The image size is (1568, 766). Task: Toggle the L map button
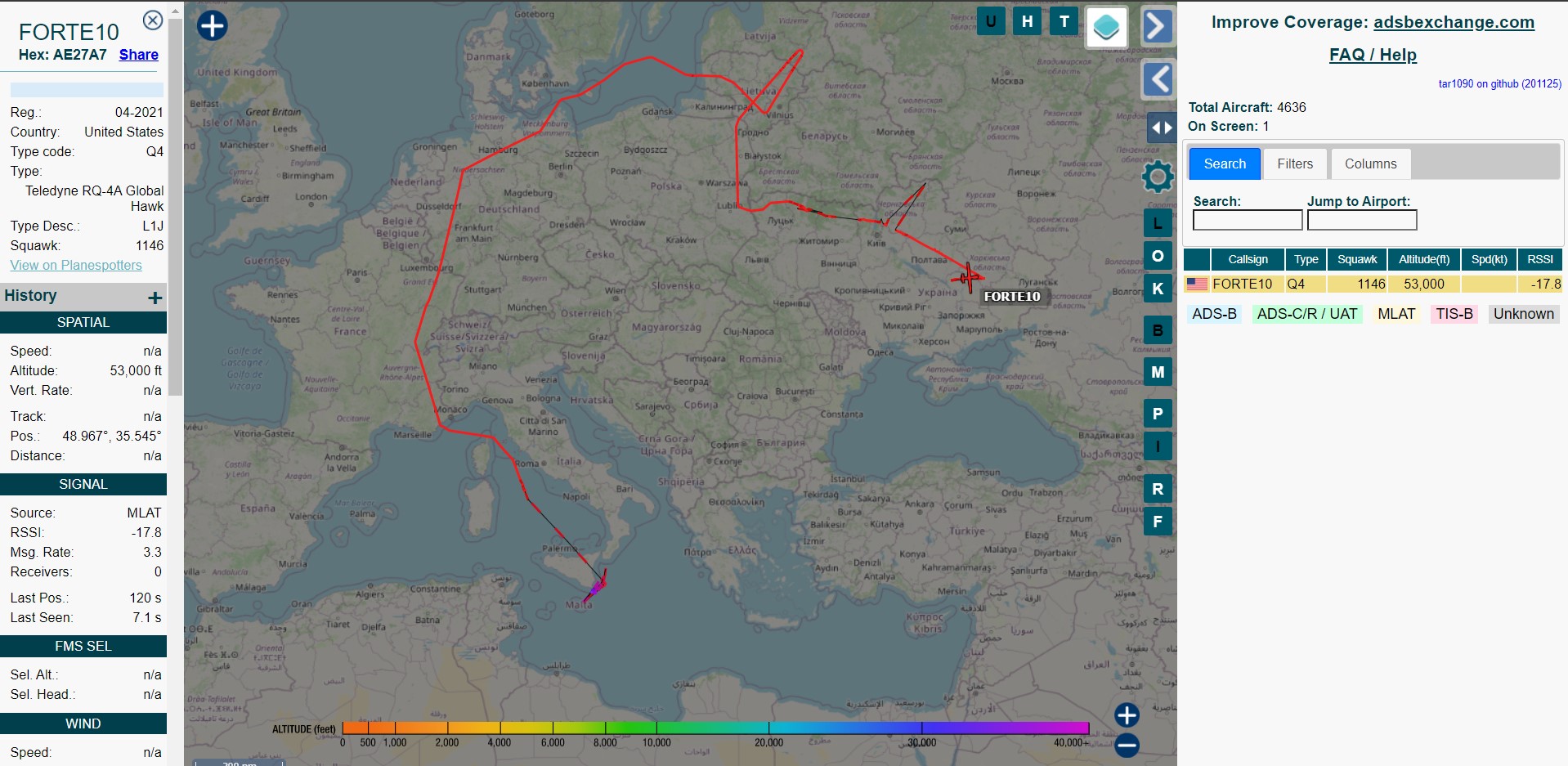tap(1158, 223)
